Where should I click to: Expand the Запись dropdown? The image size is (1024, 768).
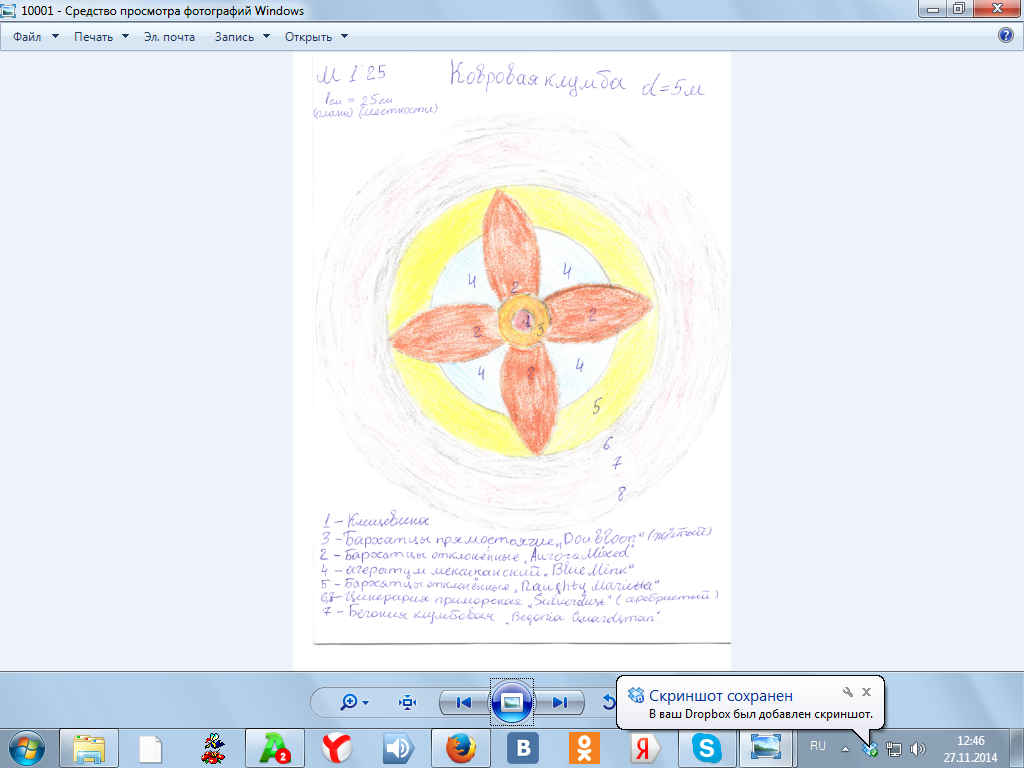(x=242, y=37)
